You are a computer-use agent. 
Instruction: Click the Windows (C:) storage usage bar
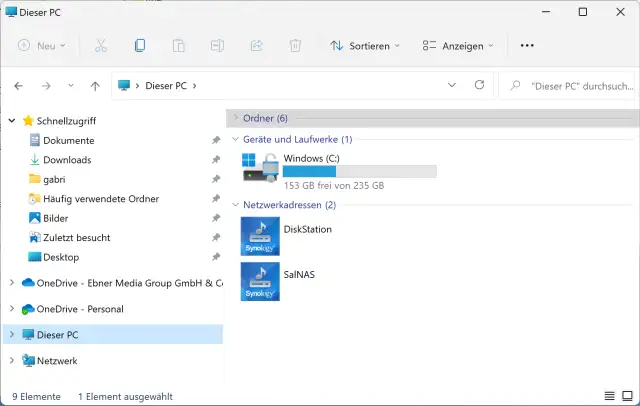pos(359,172)
